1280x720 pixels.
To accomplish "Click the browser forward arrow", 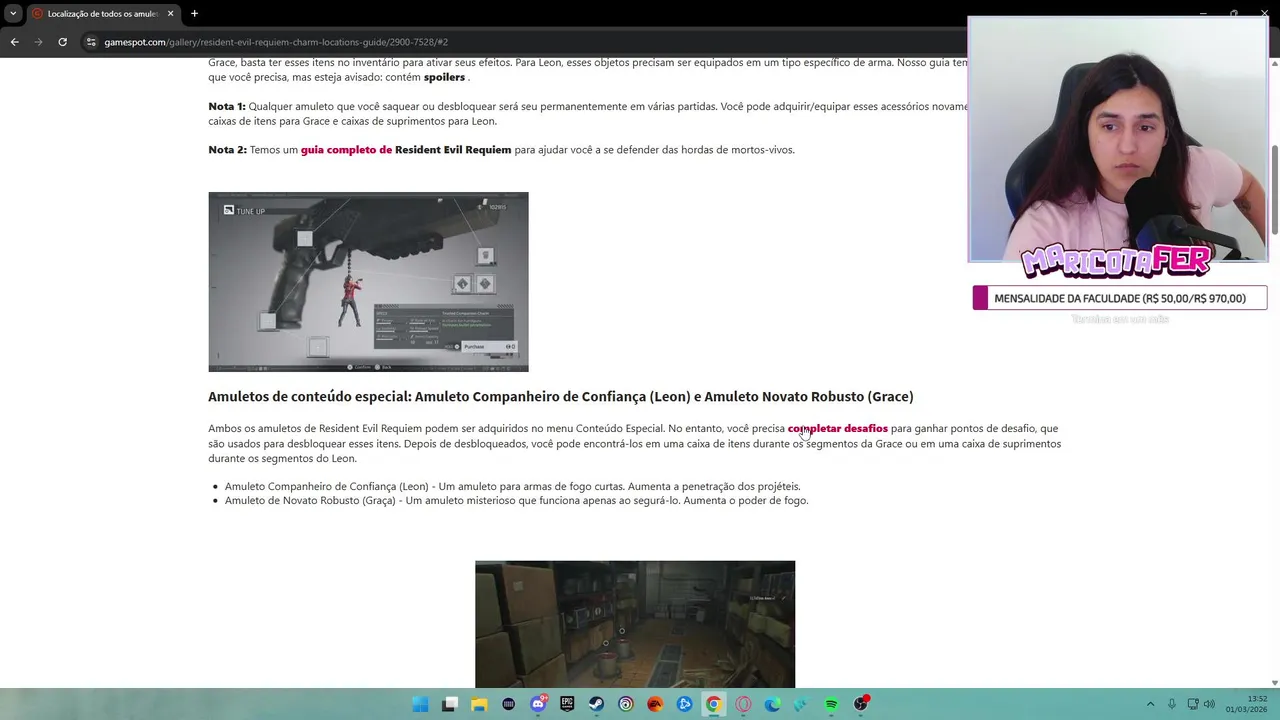I will pos(38,42).
